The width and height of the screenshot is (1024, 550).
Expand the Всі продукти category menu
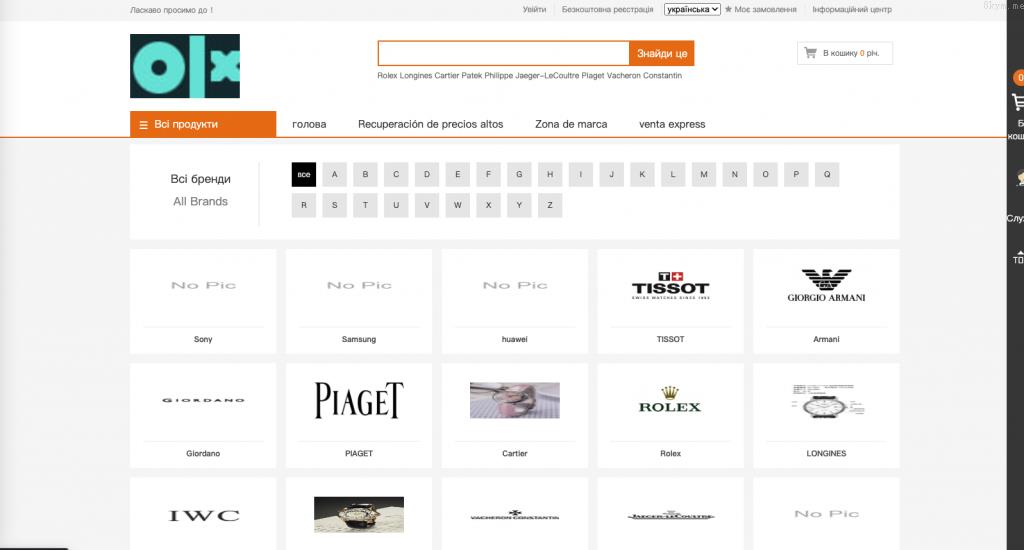203,124
